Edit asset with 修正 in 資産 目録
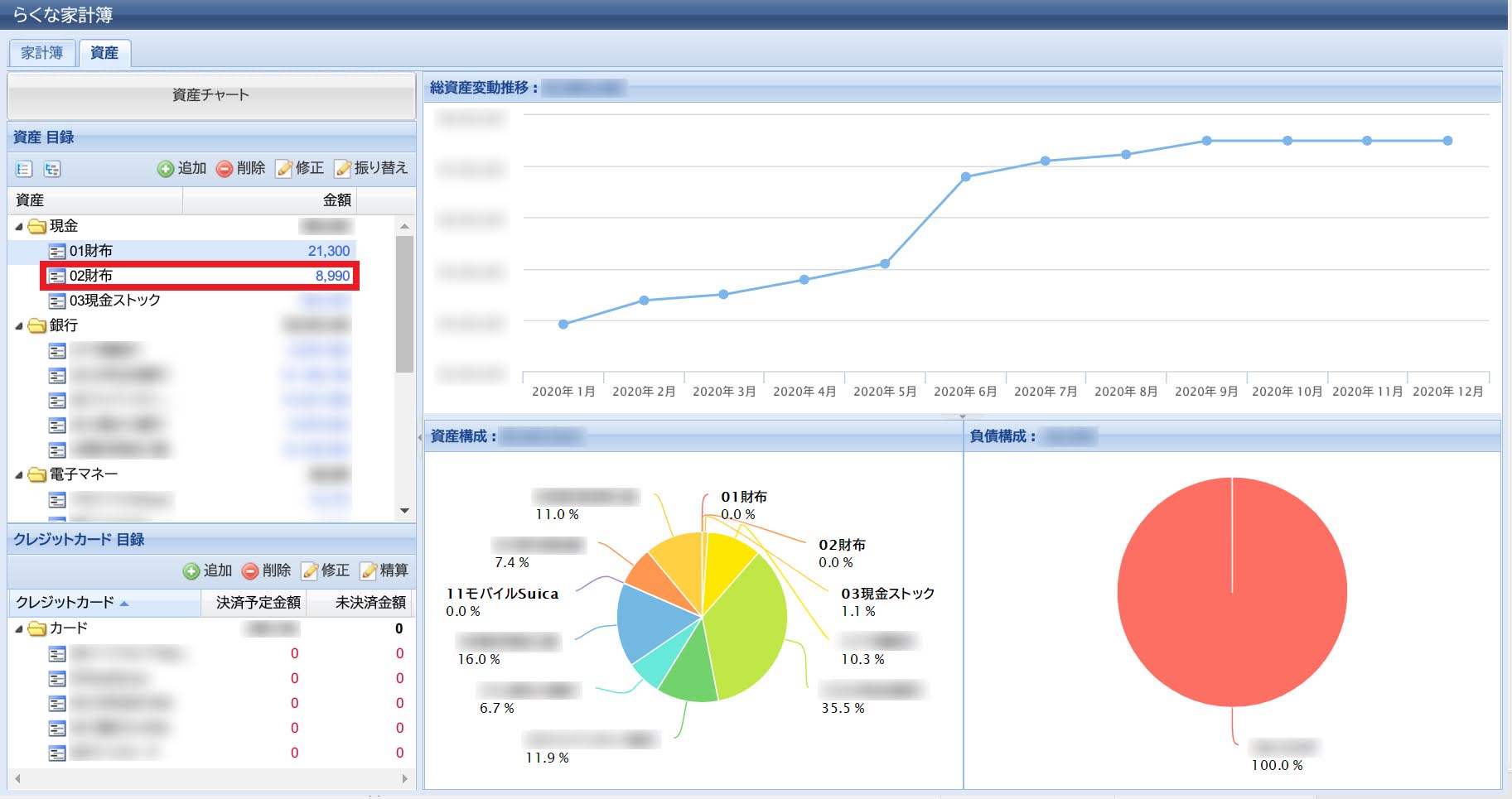 coord(299,168)
